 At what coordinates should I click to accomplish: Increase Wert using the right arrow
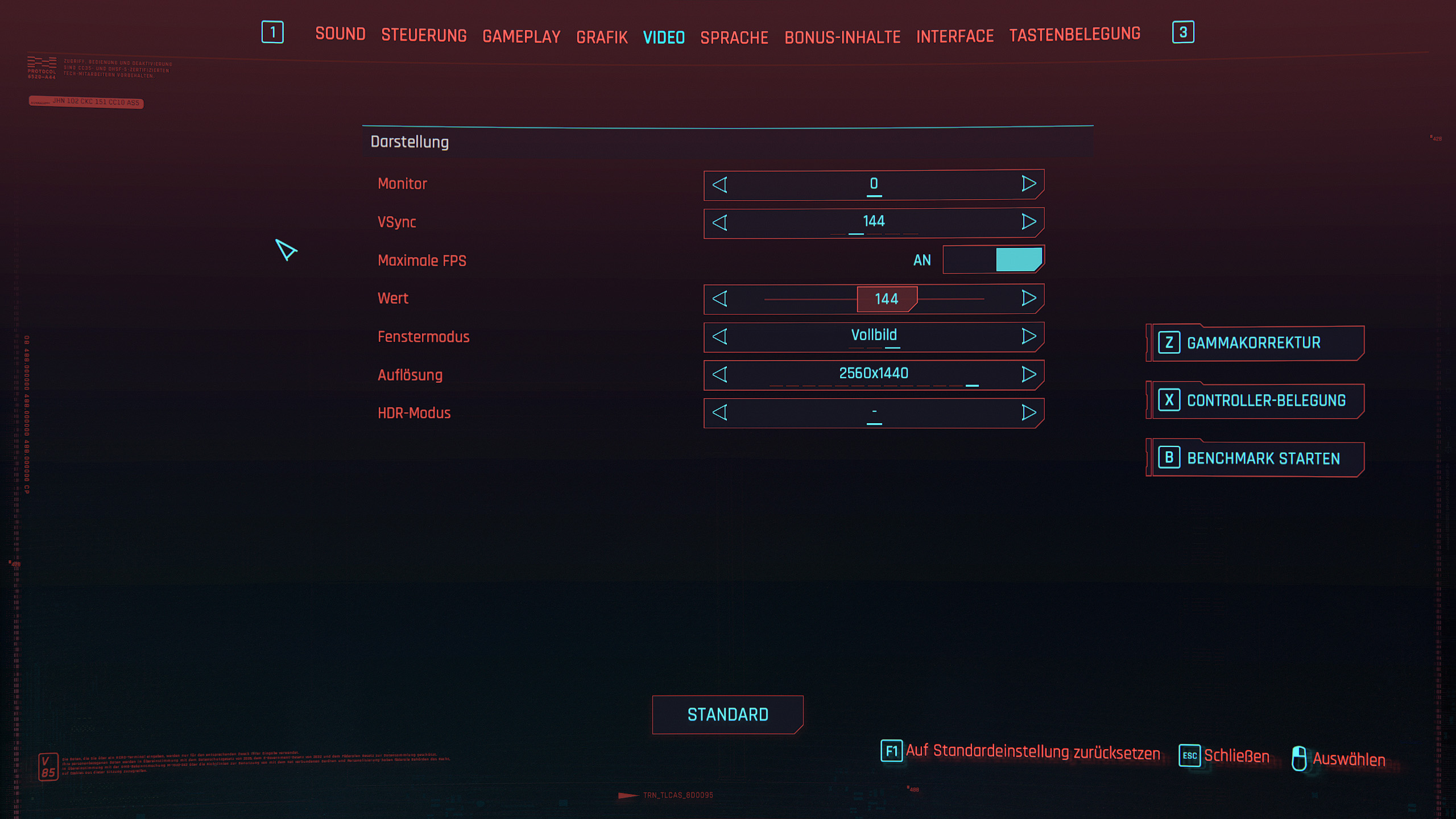[1028, 298]
